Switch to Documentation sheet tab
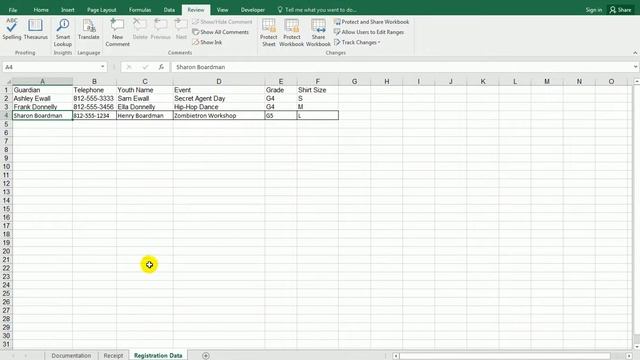The height and width of the screenshot is (360, 640). [71, 356]
